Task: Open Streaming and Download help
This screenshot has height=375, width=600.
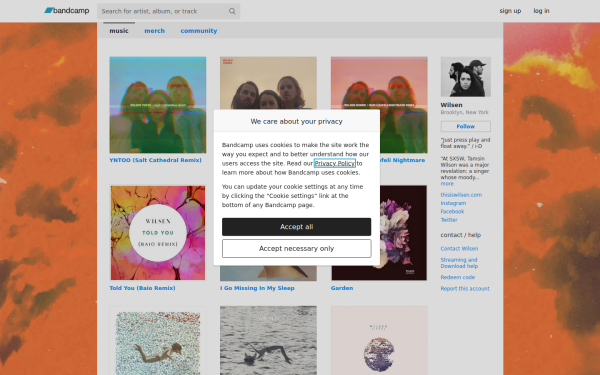Action: coord(459,263)
